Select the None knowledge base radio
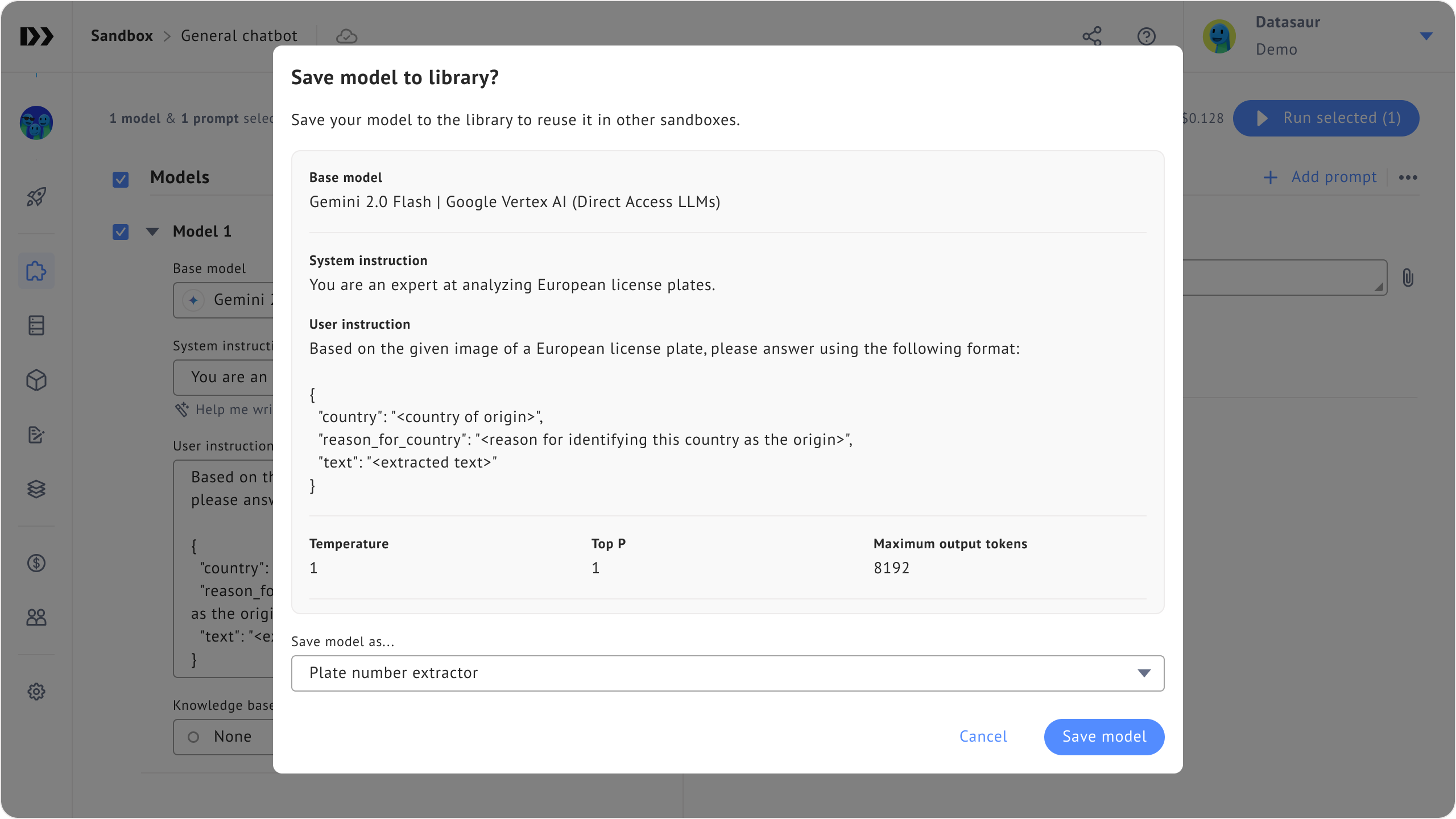 [x=193, y=737]
